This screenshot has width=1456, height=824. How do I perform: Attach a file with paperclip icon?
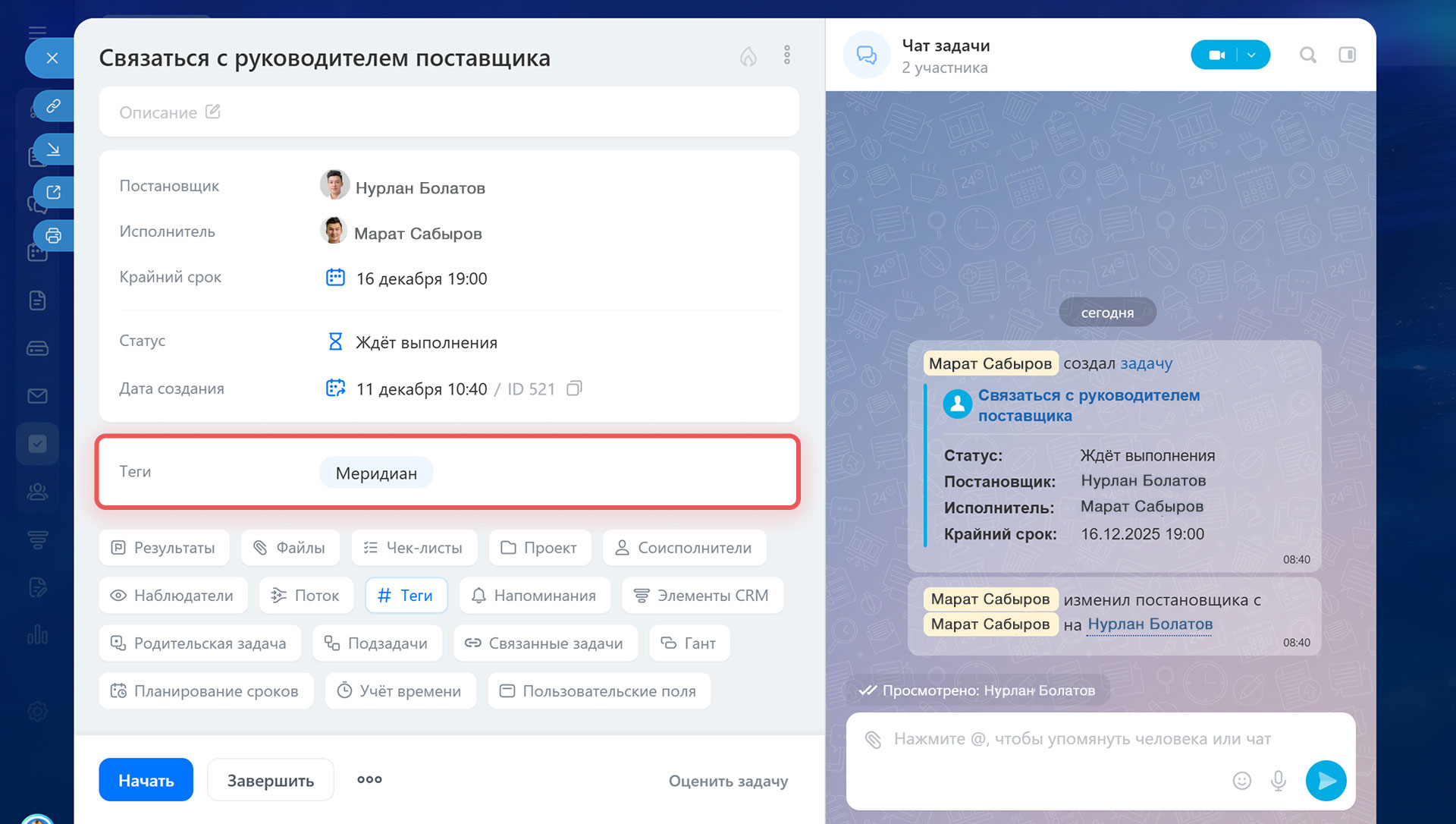pos(873,739)
